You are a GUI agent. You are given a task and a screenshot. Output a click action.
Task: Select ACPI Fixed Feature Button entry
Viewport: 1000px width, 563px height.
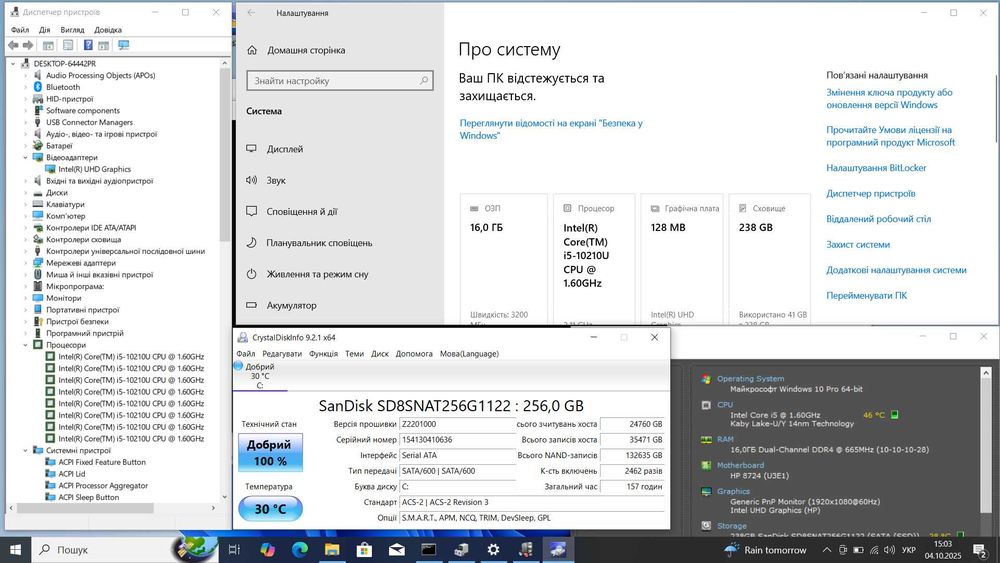pyautogui.click(x=102, y=462)
